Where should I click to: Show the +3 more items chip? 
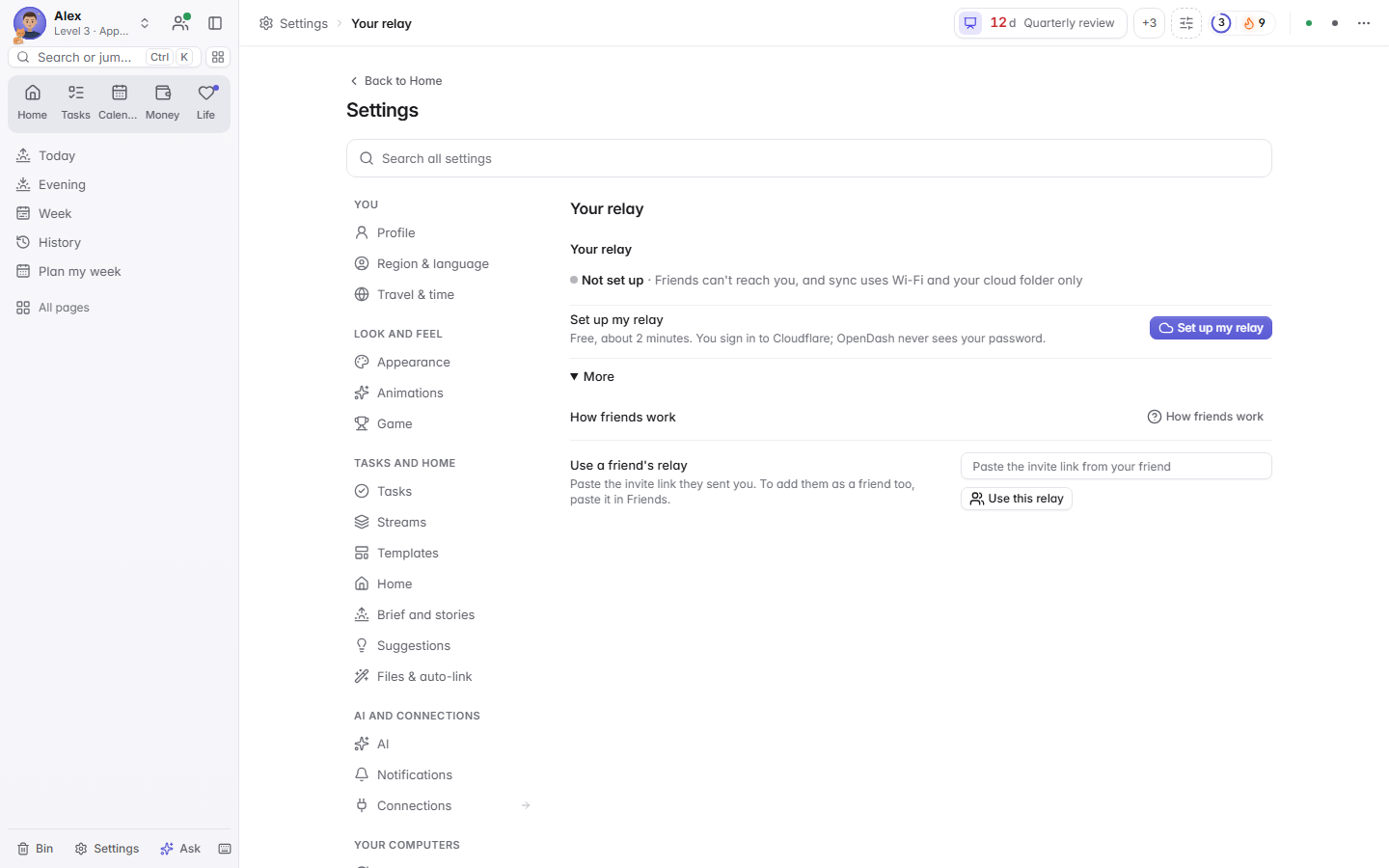[1149, 23]
